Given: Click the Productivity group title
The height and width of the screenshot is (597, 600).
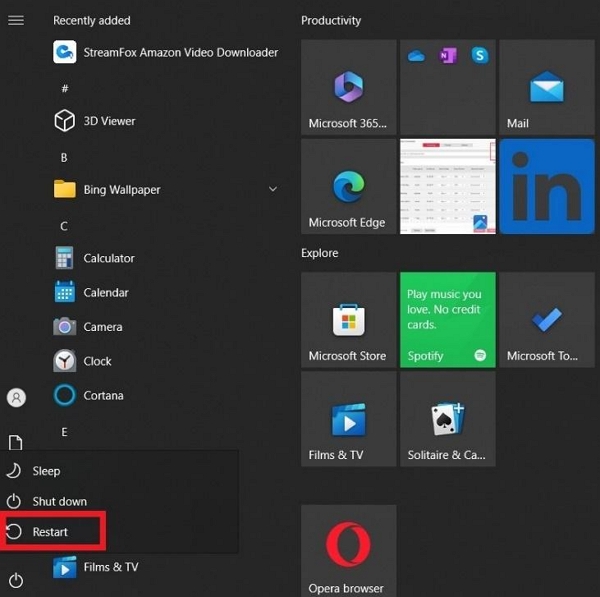Looking at the screenshot, I should 331,20.
